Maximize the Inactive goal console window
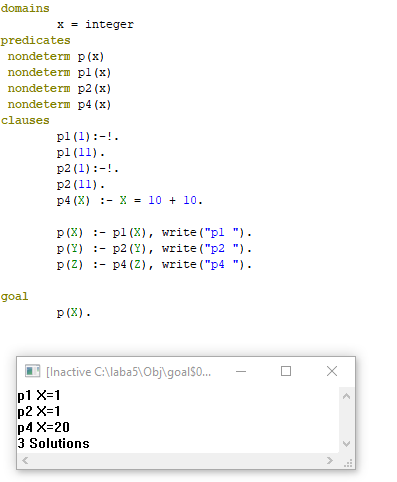 click(286, 371)
